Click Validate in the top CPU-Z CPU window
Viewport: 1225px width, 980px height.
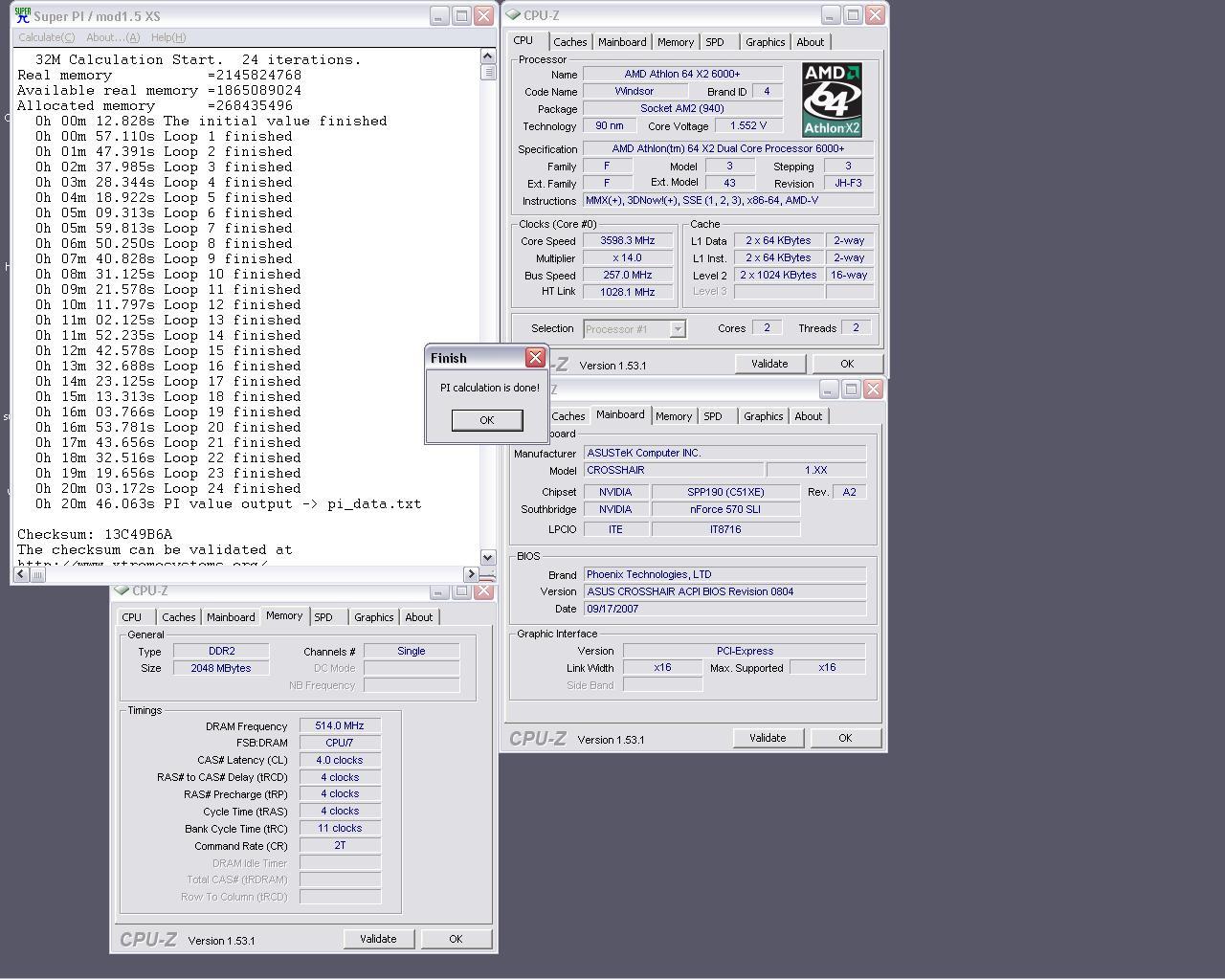(769, 364)
